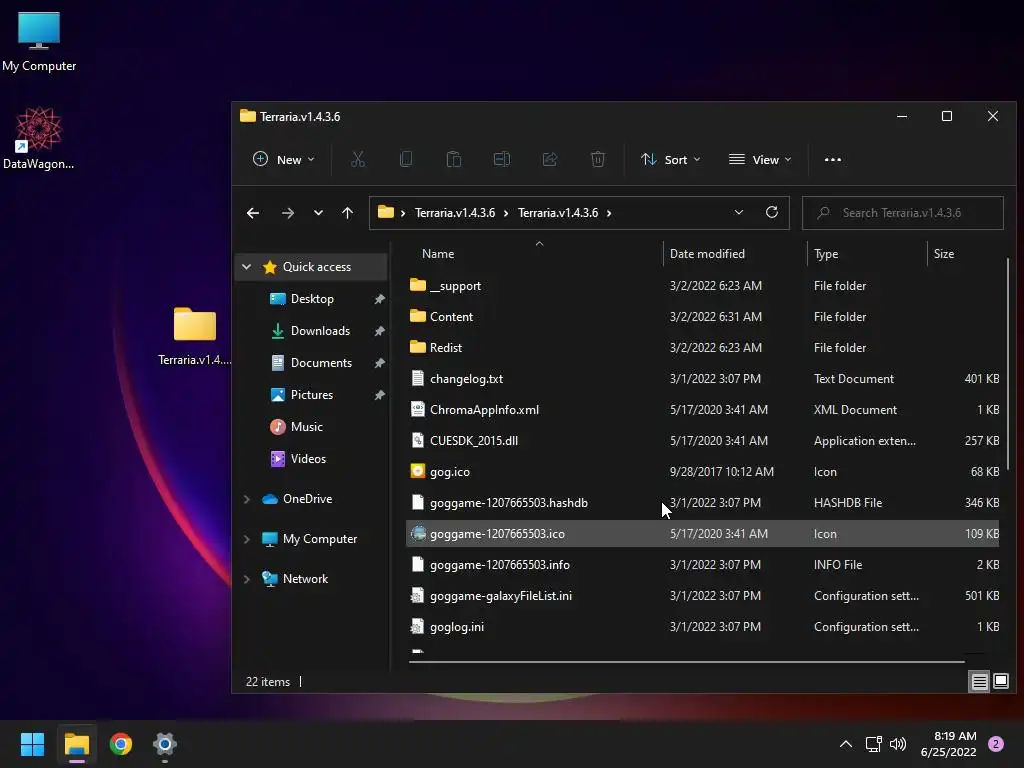Viewport: 1024px width, 768px height.
Task: Click in the Search Terraria box
Action: [x=903, y=213]
